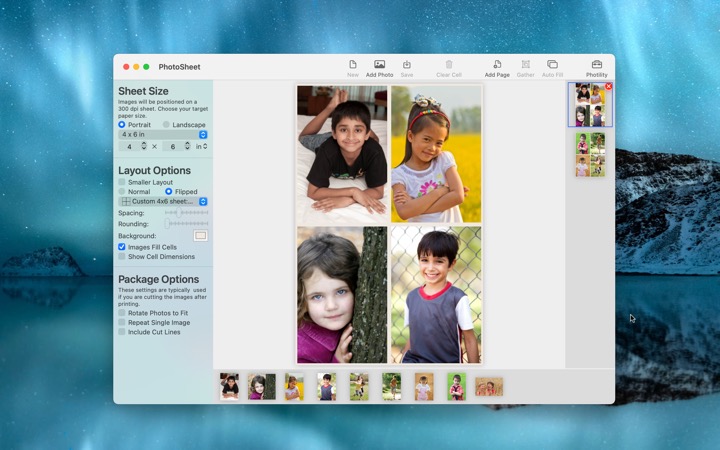Screen dimensions: 720x450
Task: Click the height stepper next to 6
Action: (187, 146)
